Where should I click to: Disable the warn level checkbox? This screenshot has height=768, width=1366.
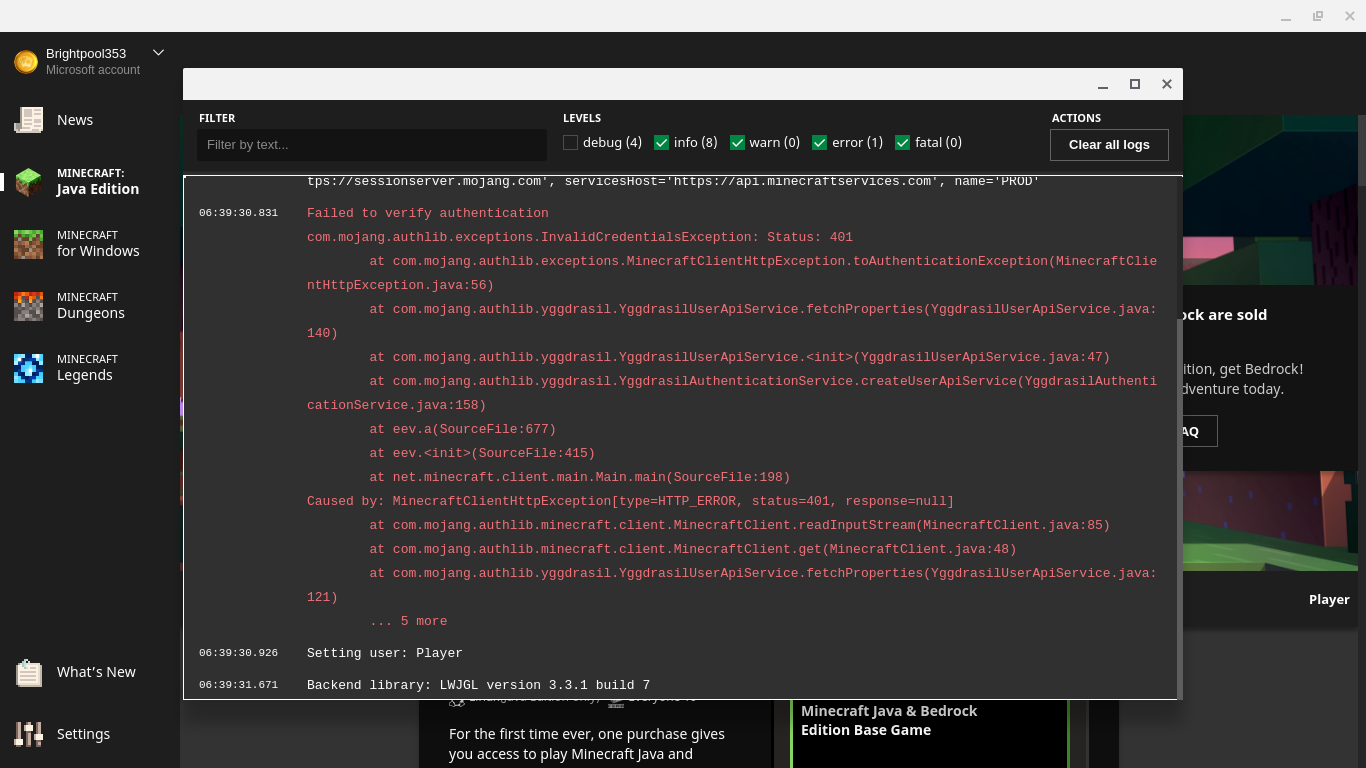click(x=737, y=143)
